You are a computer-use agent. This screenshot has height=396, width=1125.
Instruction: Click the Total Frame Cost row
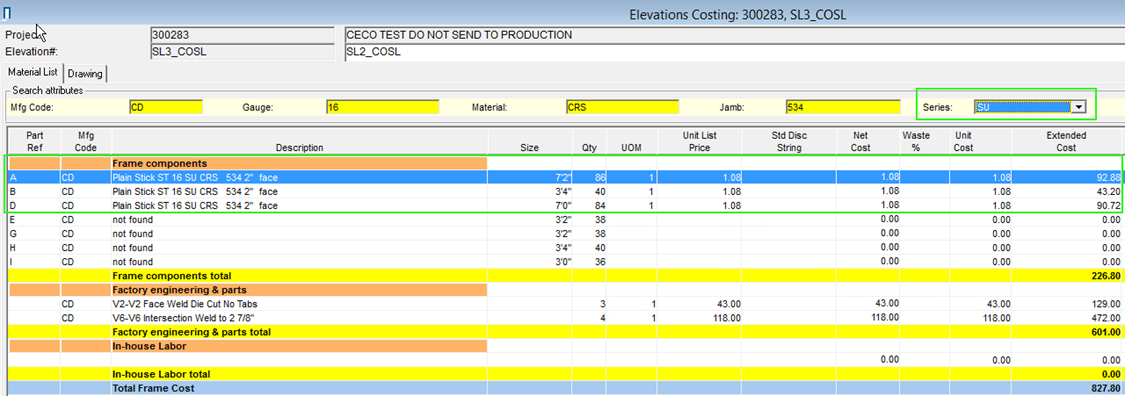tap(564, 388)
